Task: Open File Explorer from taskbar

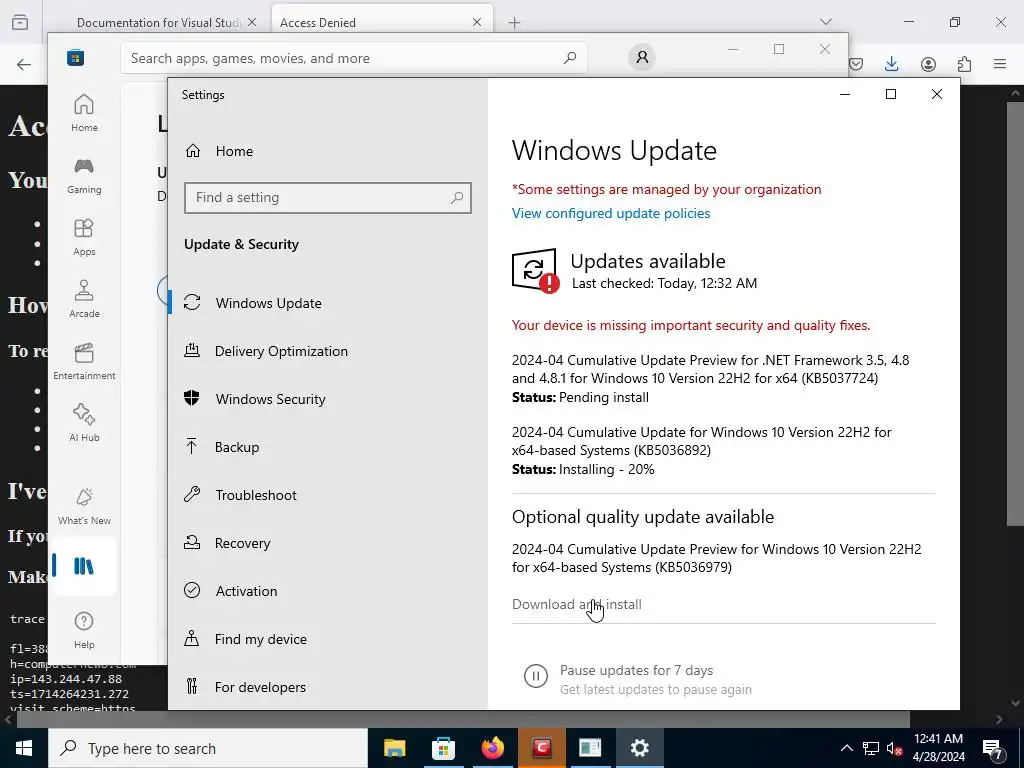Action: click(394, 748)
